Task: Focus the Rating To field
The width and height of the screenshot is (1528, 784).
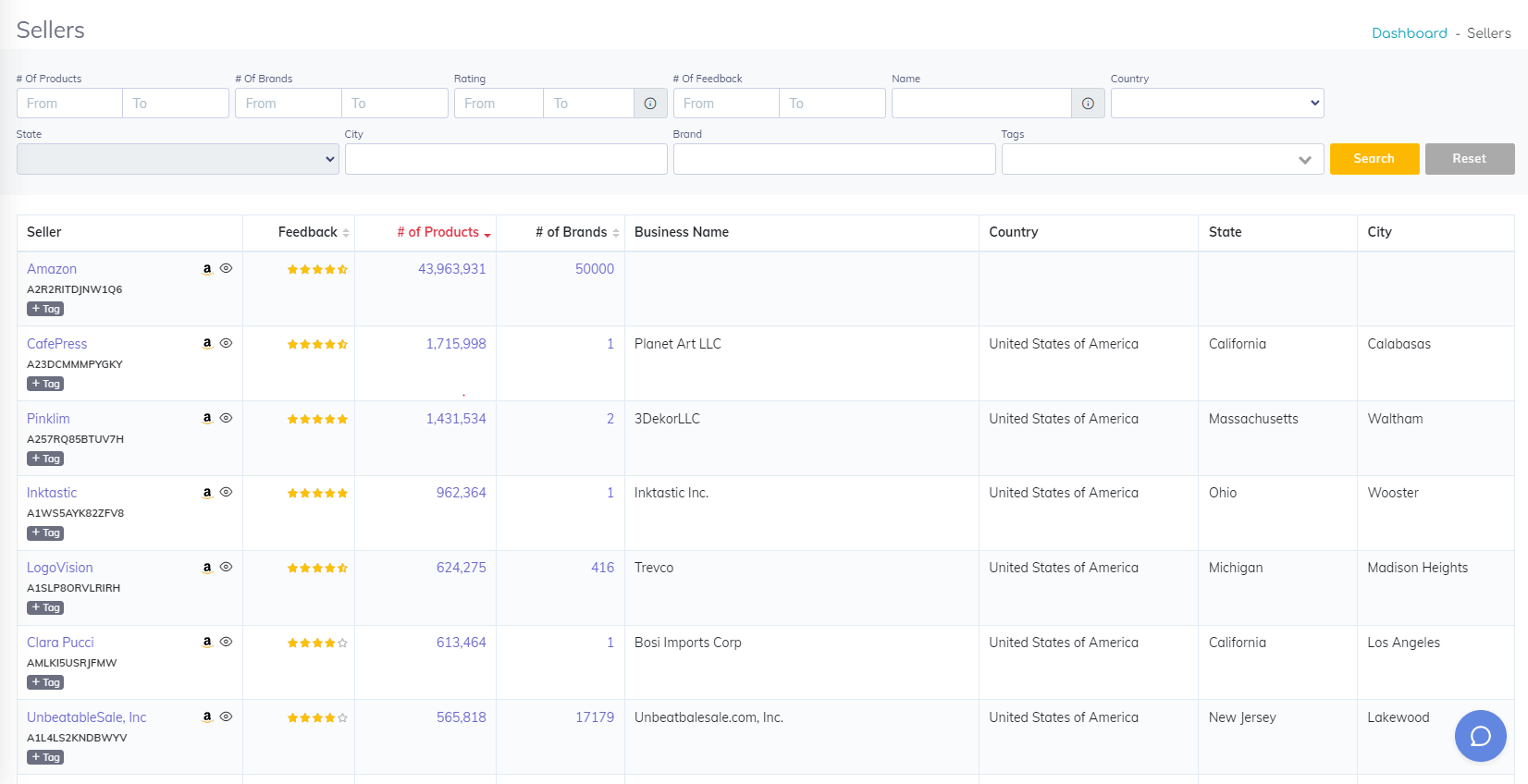Action: pyautogui.click(x=588, y=104)
